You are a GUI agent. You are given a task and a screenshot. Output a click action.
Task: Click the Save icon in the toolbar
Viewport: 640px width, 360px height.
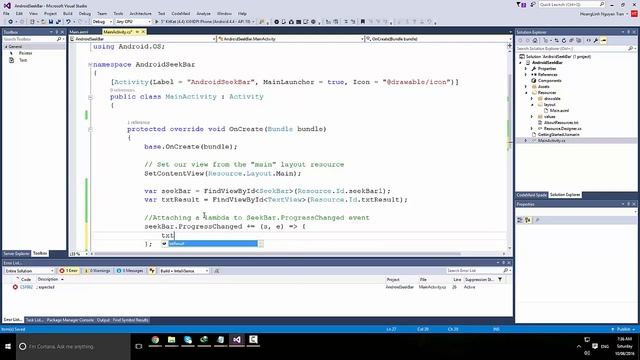point(51,22)
